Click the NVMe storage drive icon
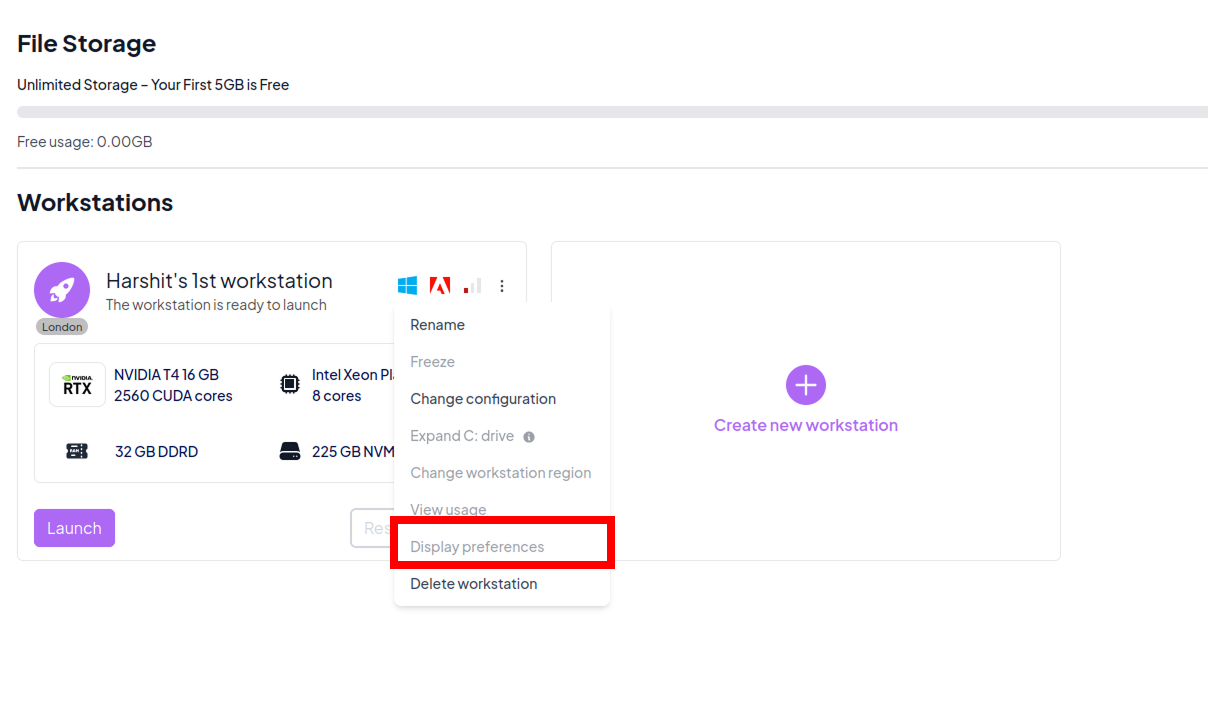 (289, 451)
